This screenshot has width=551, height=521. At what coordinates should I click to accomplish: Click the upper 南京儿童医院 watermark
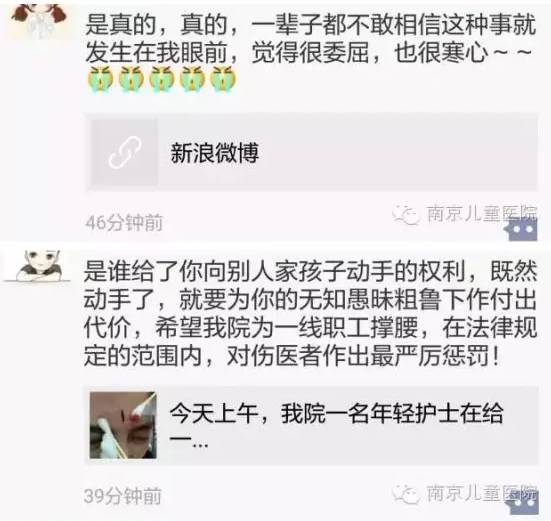(x=465, y=213)
